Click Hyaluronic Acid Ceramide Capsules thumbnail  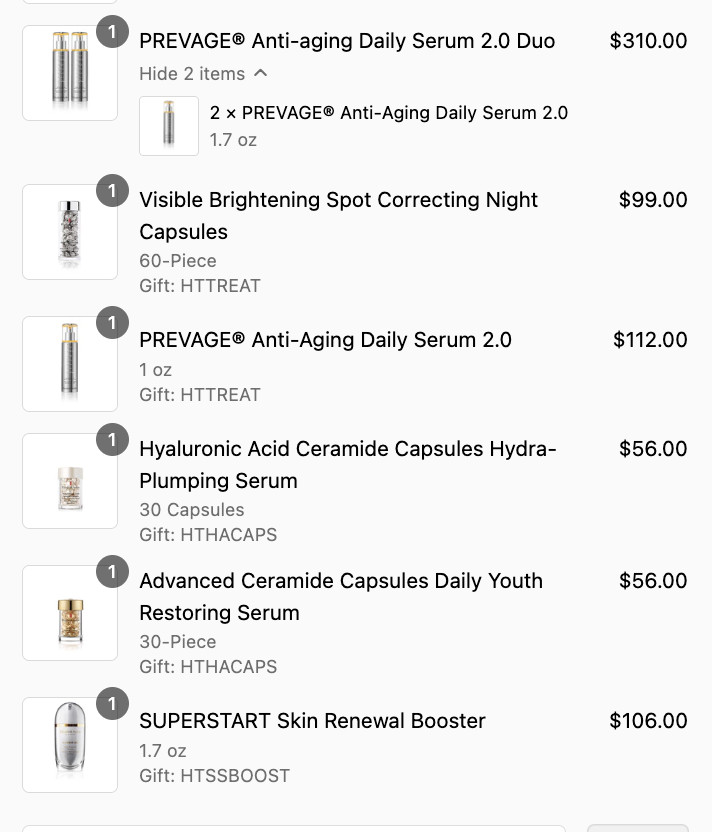[x=70, y=481]
